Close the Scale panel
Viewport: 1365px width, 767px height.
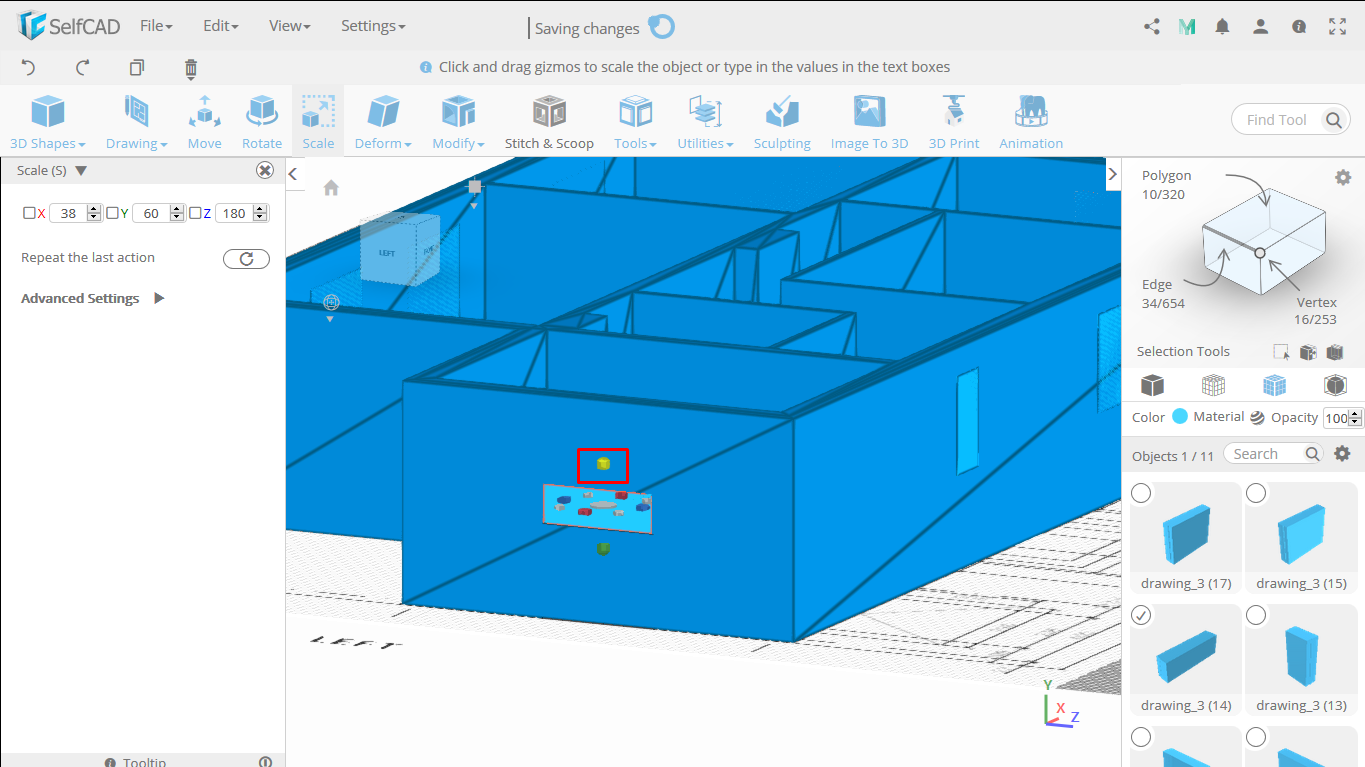point(265,170)
